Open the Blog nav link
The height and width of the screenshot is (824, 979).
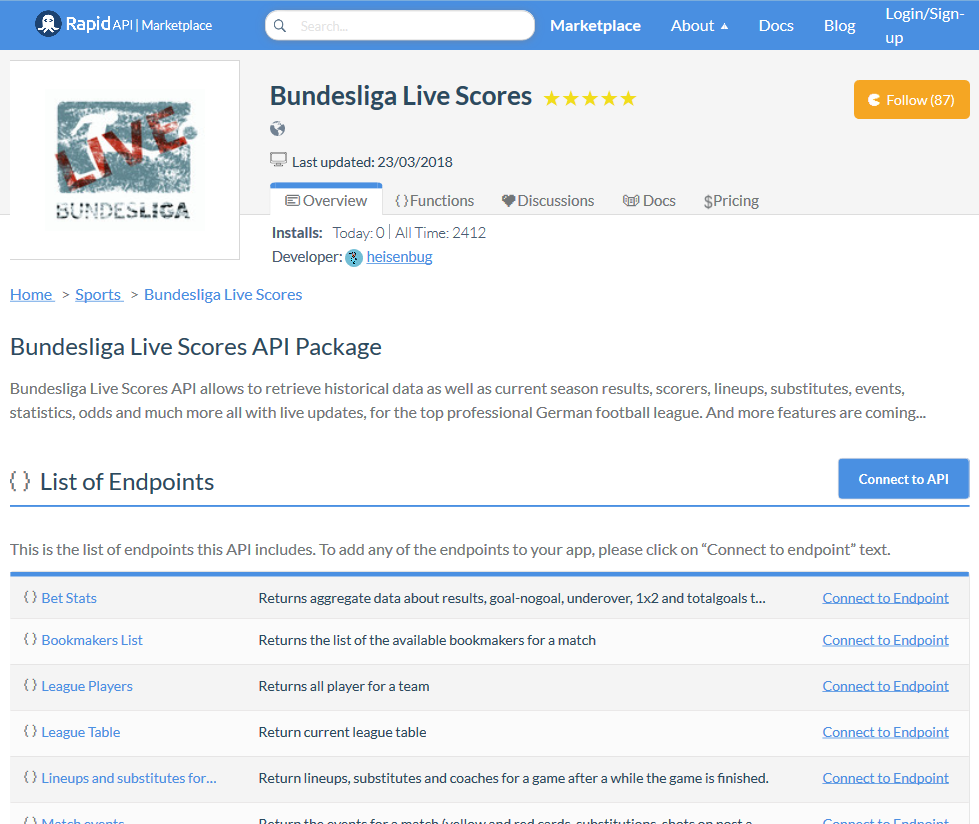click(x=839, y=26)
